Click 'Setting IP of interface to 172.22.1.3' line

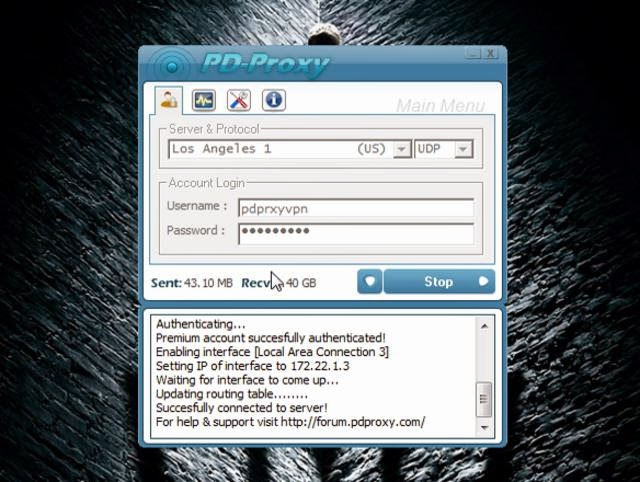tap(253, 366)
